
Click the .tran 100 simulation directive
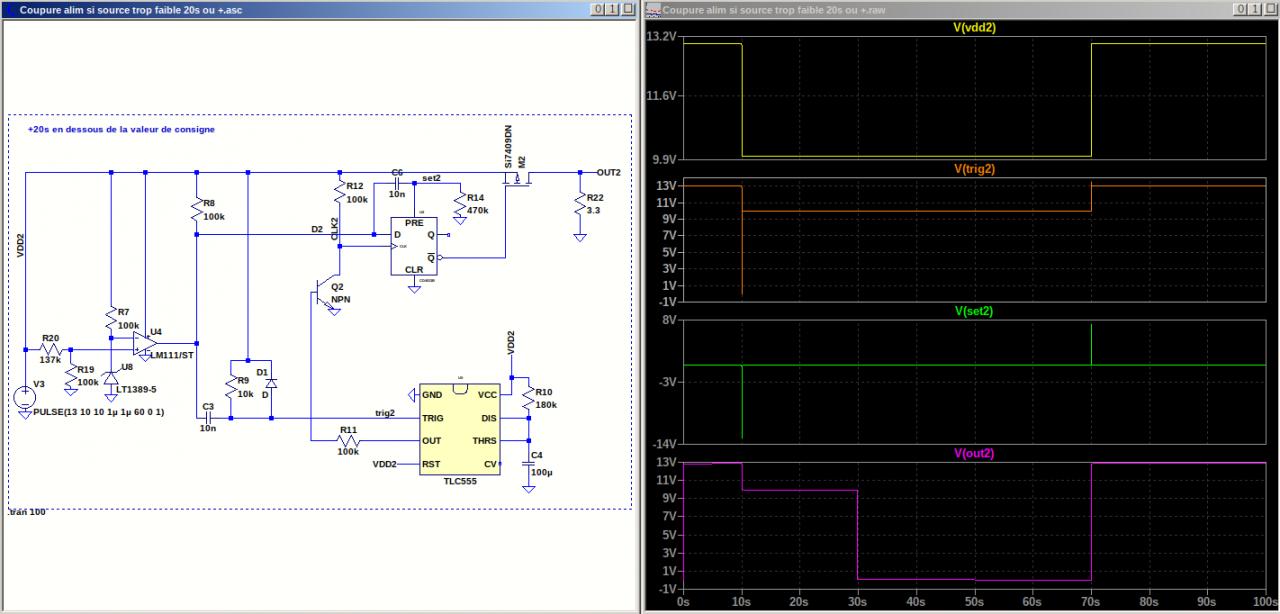[x=28, y=512]
